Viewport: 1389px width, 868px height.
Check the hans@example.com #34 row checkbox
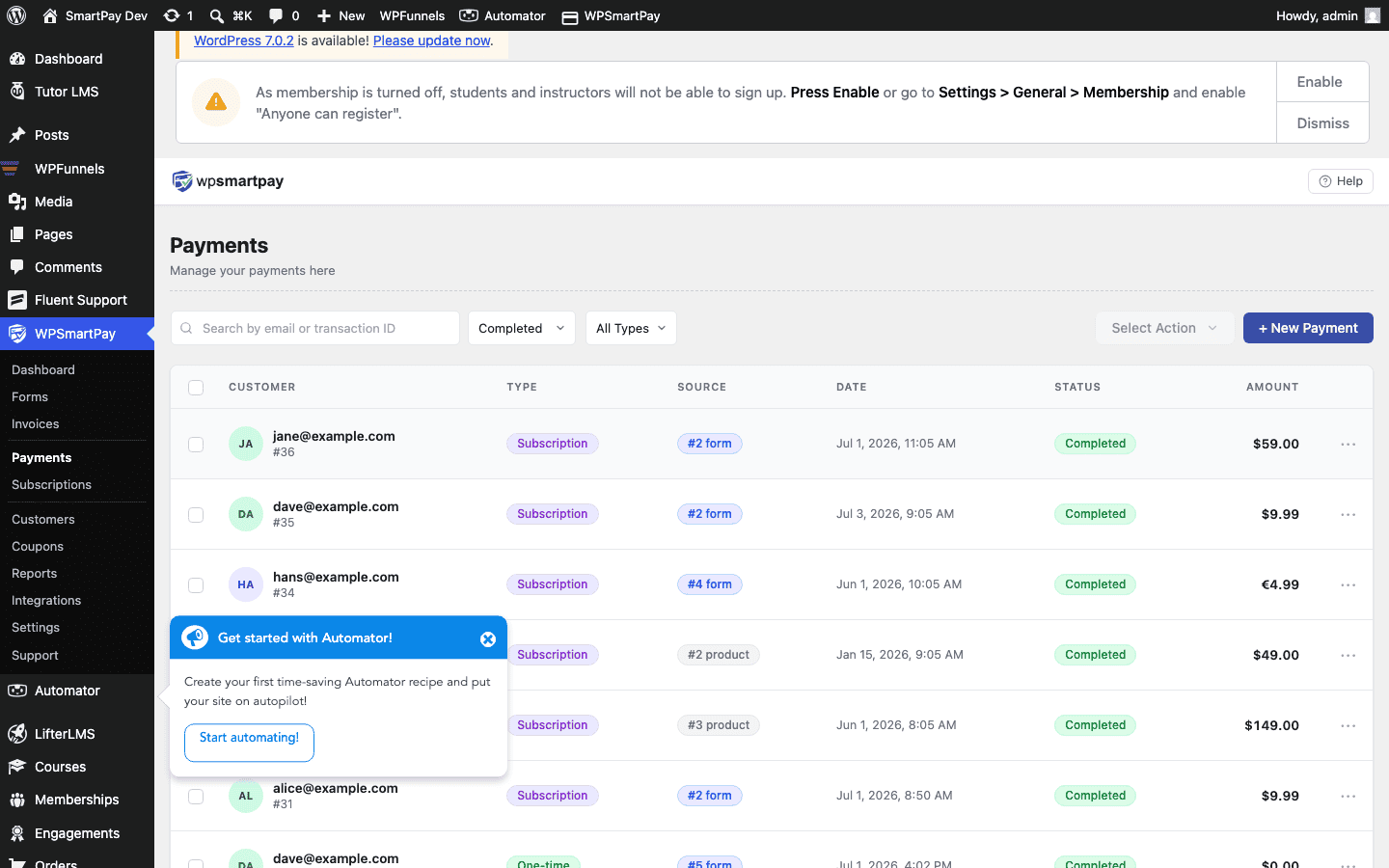(x=196, y=585)
